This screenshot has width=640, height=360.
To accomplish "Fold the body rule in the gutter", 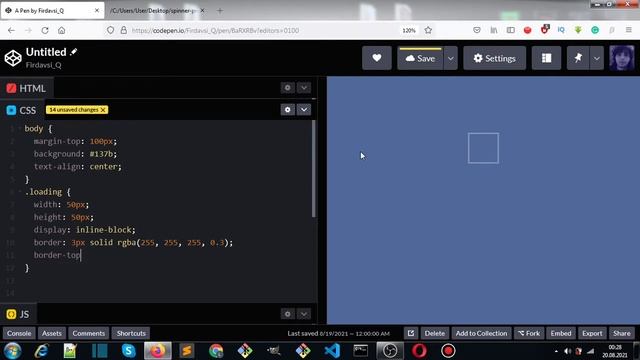I will click(20, 129).
